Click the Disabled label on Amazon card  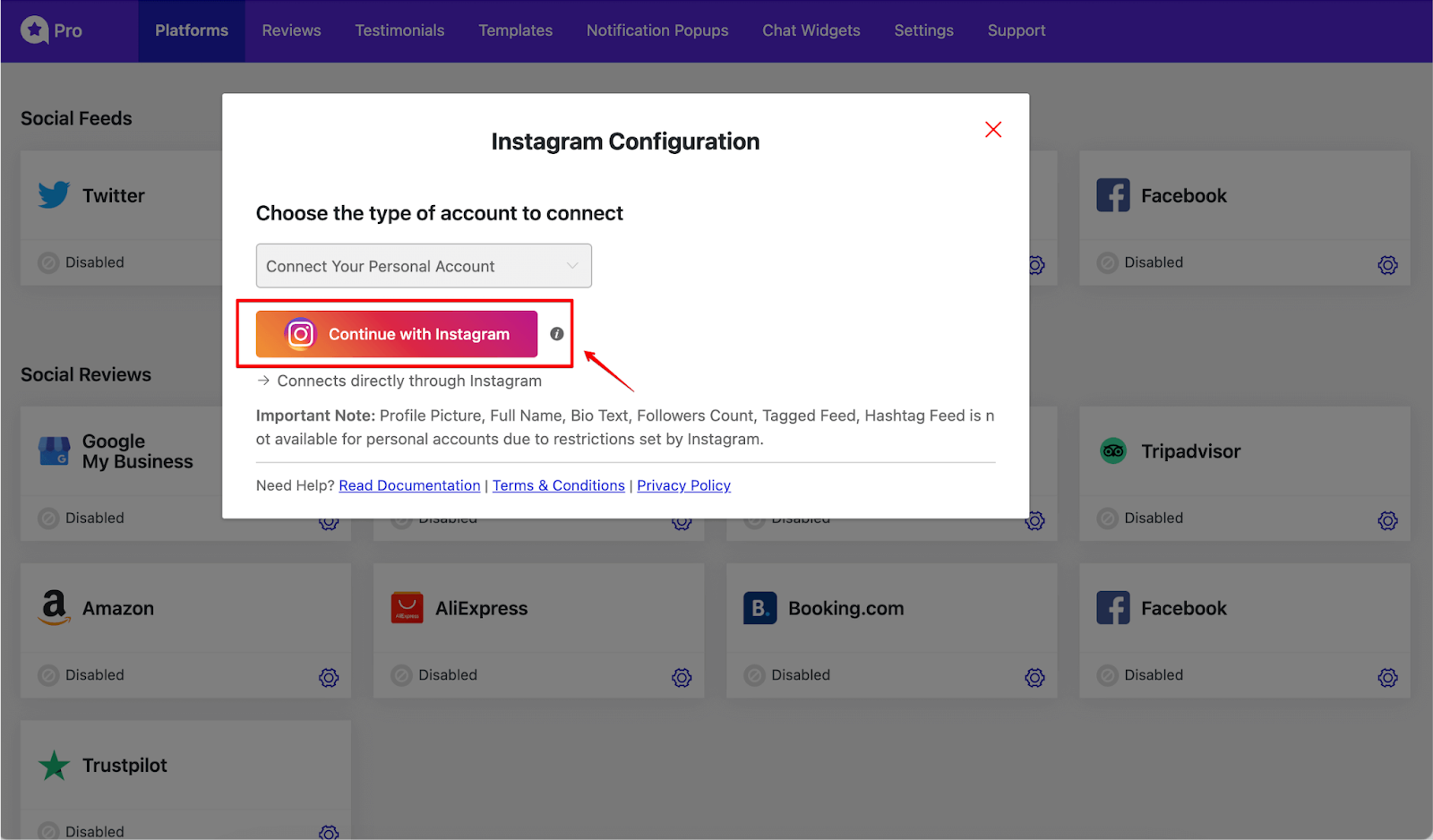click(x=95, y=675)
